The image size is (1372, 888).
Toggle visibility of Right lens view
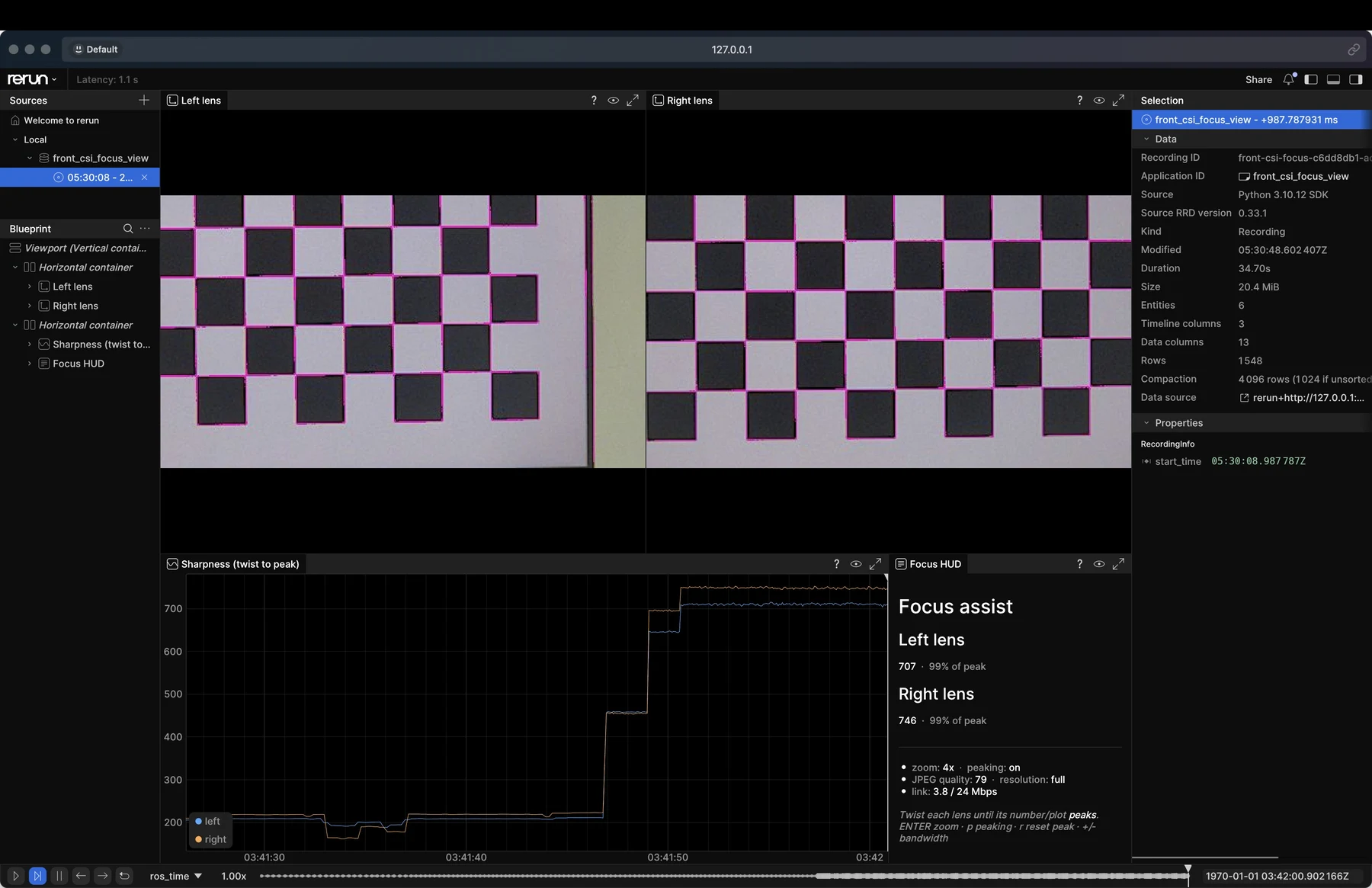tap(1098, 100)
